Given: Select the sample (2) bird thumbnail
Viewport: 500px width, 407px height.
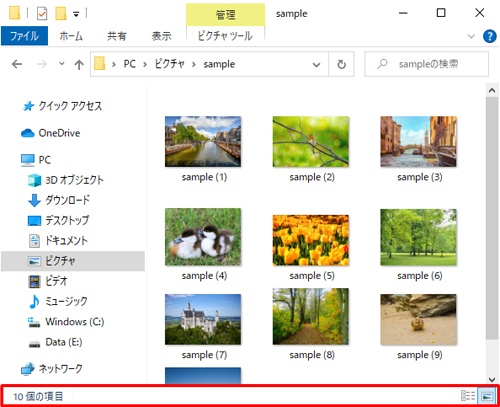Looking at the screenshot, I should tap(311, 141).
